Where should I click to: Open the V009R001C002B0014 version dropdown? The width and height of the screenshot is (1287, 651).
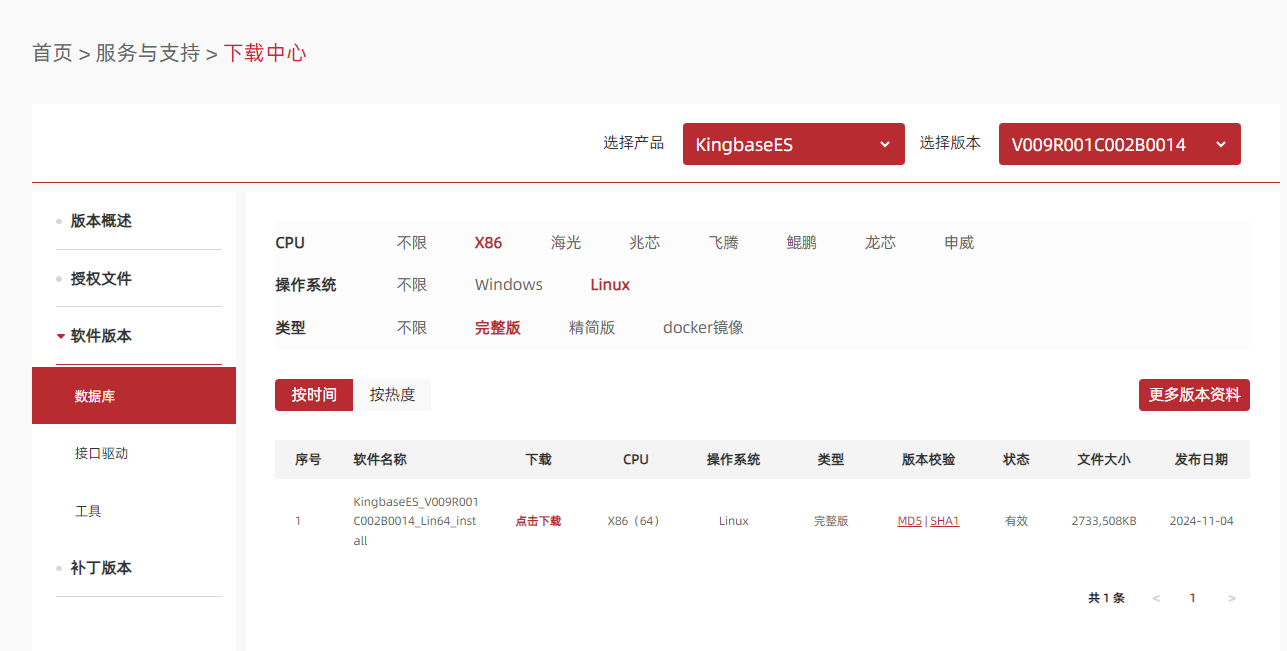pos(1119,144)
